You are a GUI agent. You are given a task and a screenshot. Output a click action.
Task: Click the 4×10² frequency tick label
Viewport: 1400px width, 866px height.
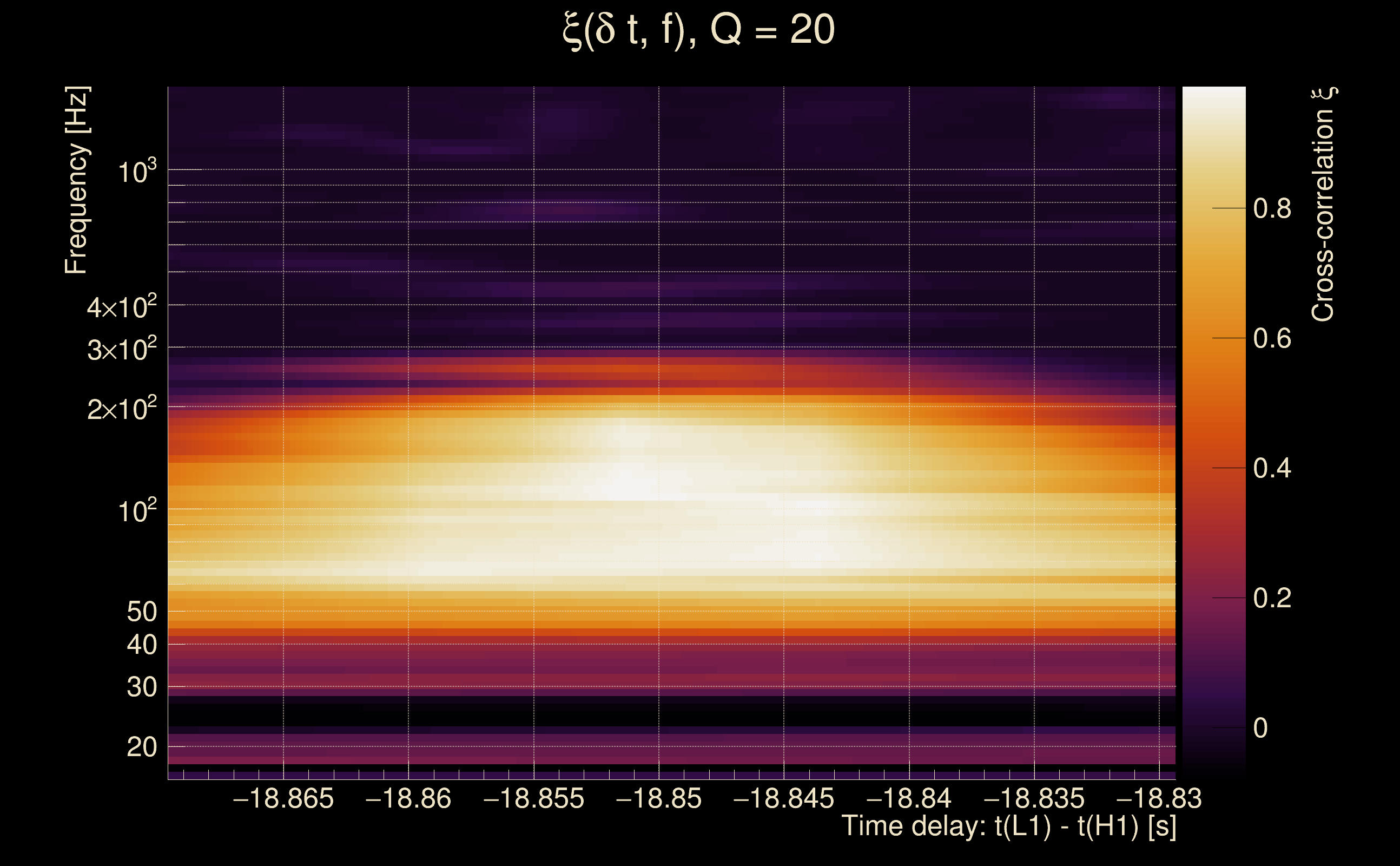tap(122, 307)
